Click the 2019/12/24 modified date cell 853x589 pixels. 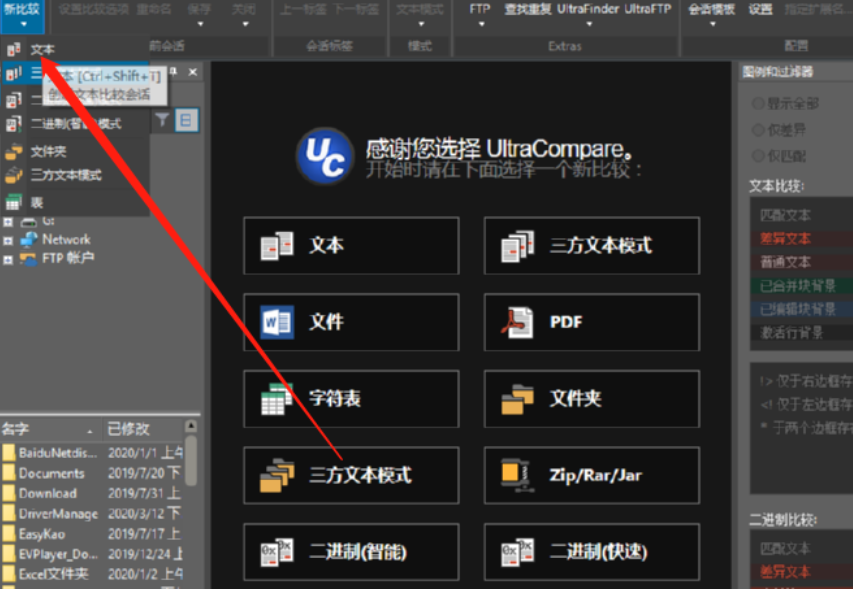point(145,554)
